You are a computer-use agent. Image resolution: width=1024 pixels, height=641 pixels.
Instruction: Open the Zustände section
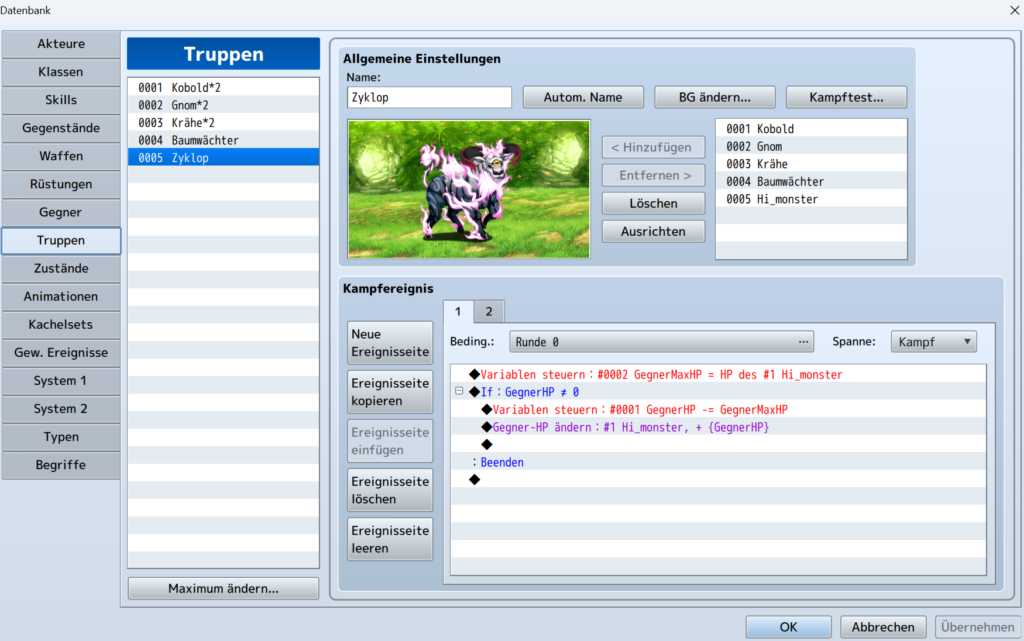pyautogui.click(x=60, y=268)
